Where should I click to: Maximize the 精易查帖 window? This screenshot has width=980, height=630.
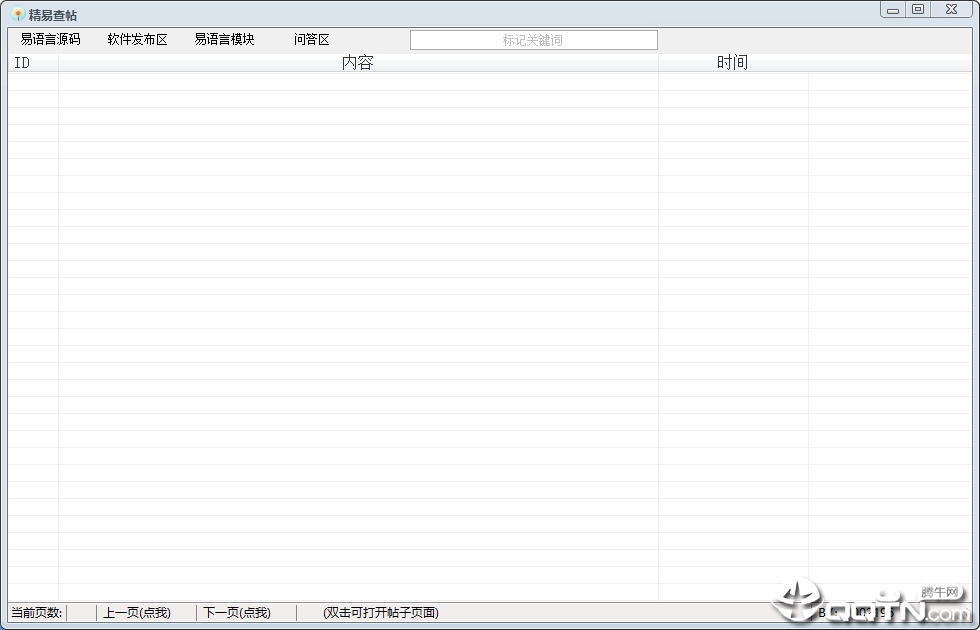point(918,9)
